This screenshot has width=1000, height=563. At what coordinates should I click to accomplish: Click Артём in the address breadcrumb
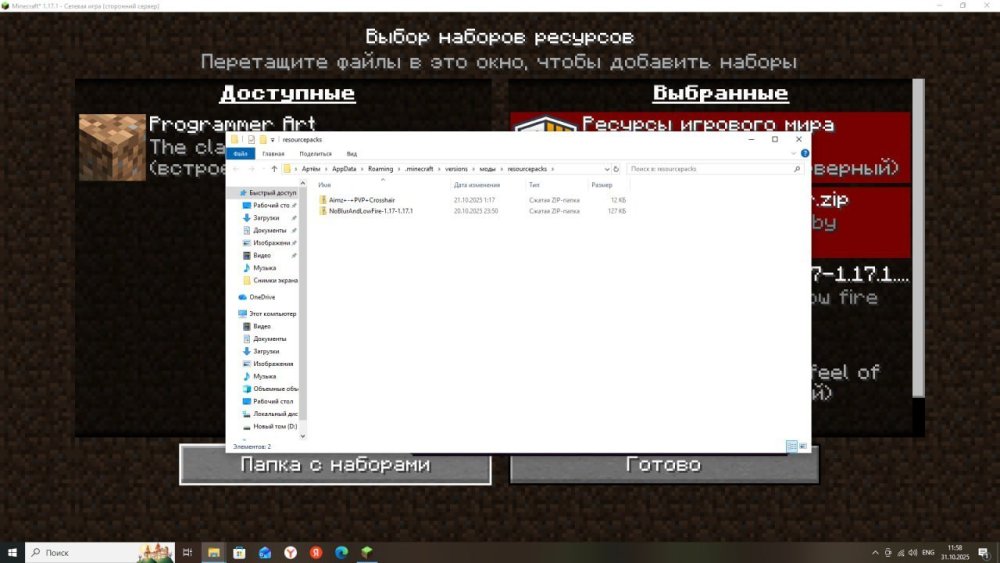coord(311,169)
